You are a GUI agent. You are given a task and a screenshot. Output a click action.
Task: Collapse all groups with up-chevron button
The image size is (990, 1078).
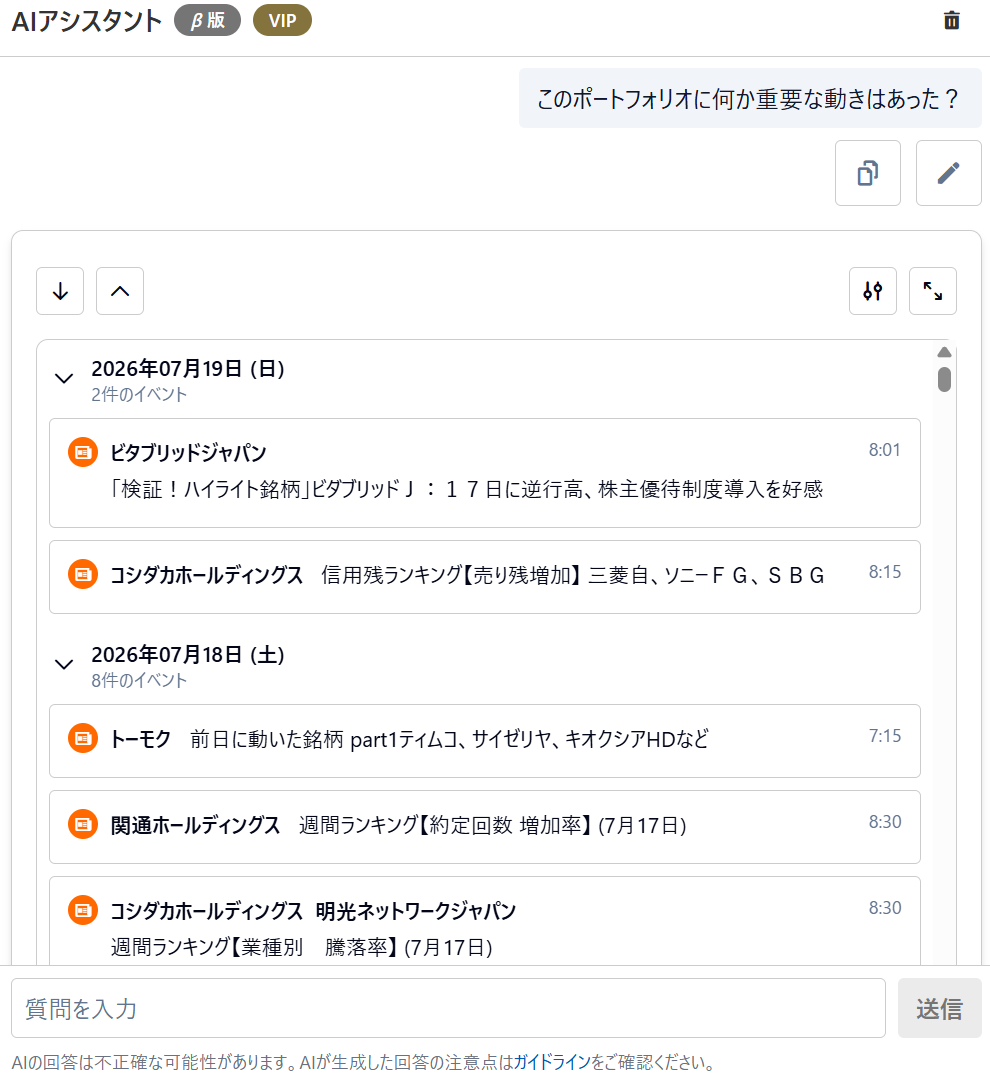(x=120, y=291)
